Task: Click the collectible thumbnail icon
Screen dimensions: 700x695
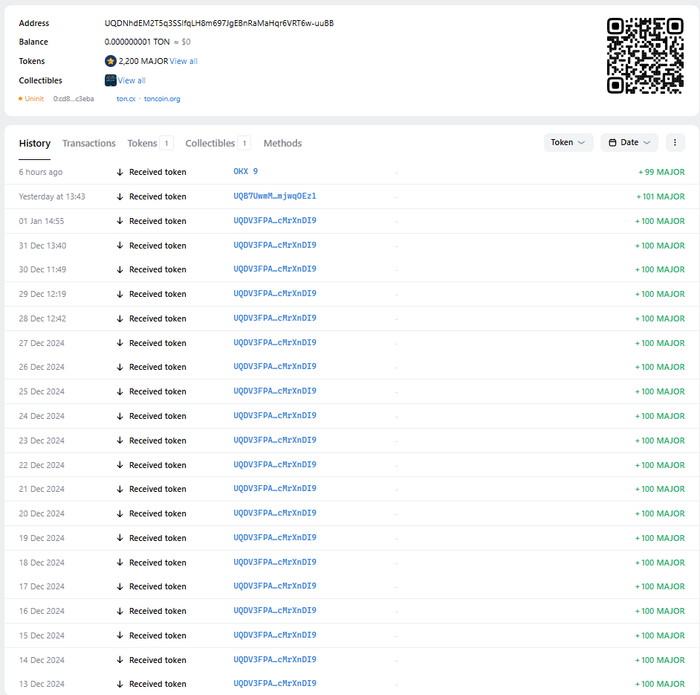Action: point(110,80)
